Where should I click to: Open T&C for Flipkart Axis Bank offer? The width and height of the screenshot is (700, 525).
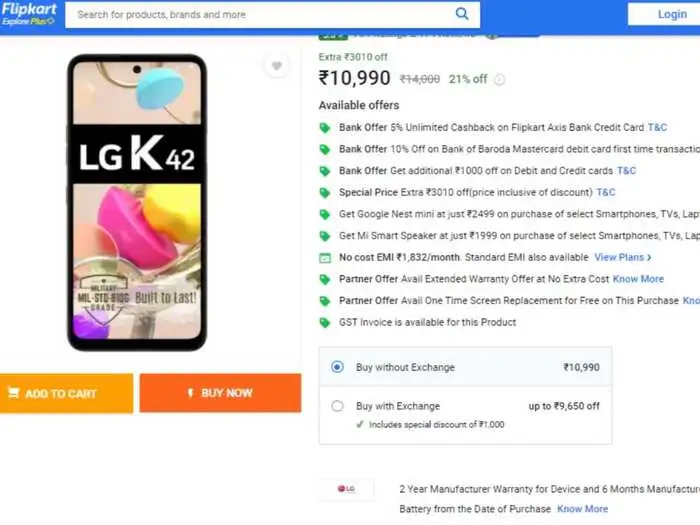(x=657, y=128)
